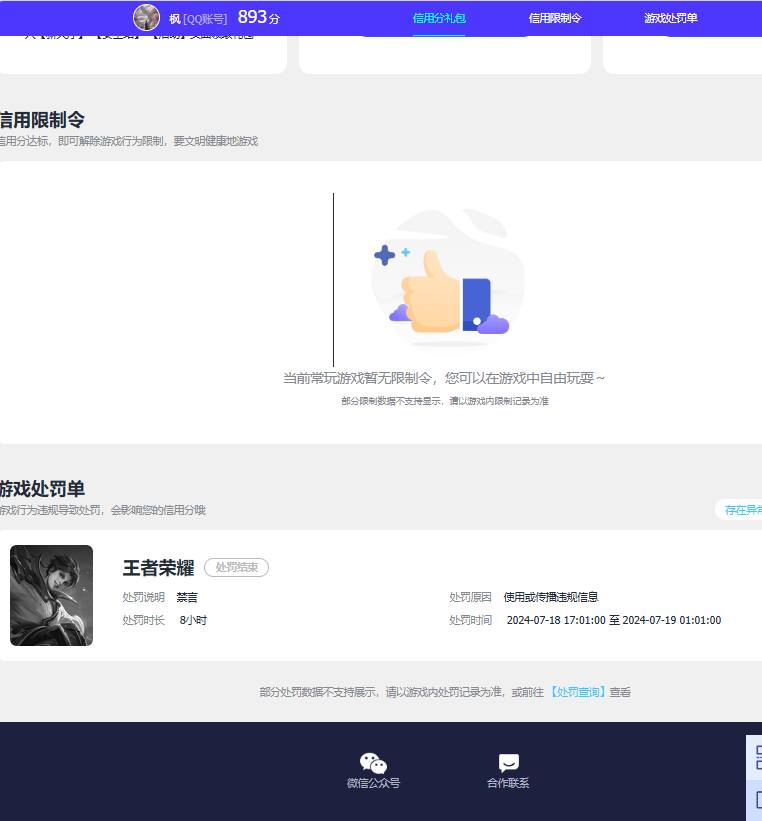Click the 合作联系 chat icon
Image resolution: width=762 pixels, height=821 pixels.
click(509, 763)
